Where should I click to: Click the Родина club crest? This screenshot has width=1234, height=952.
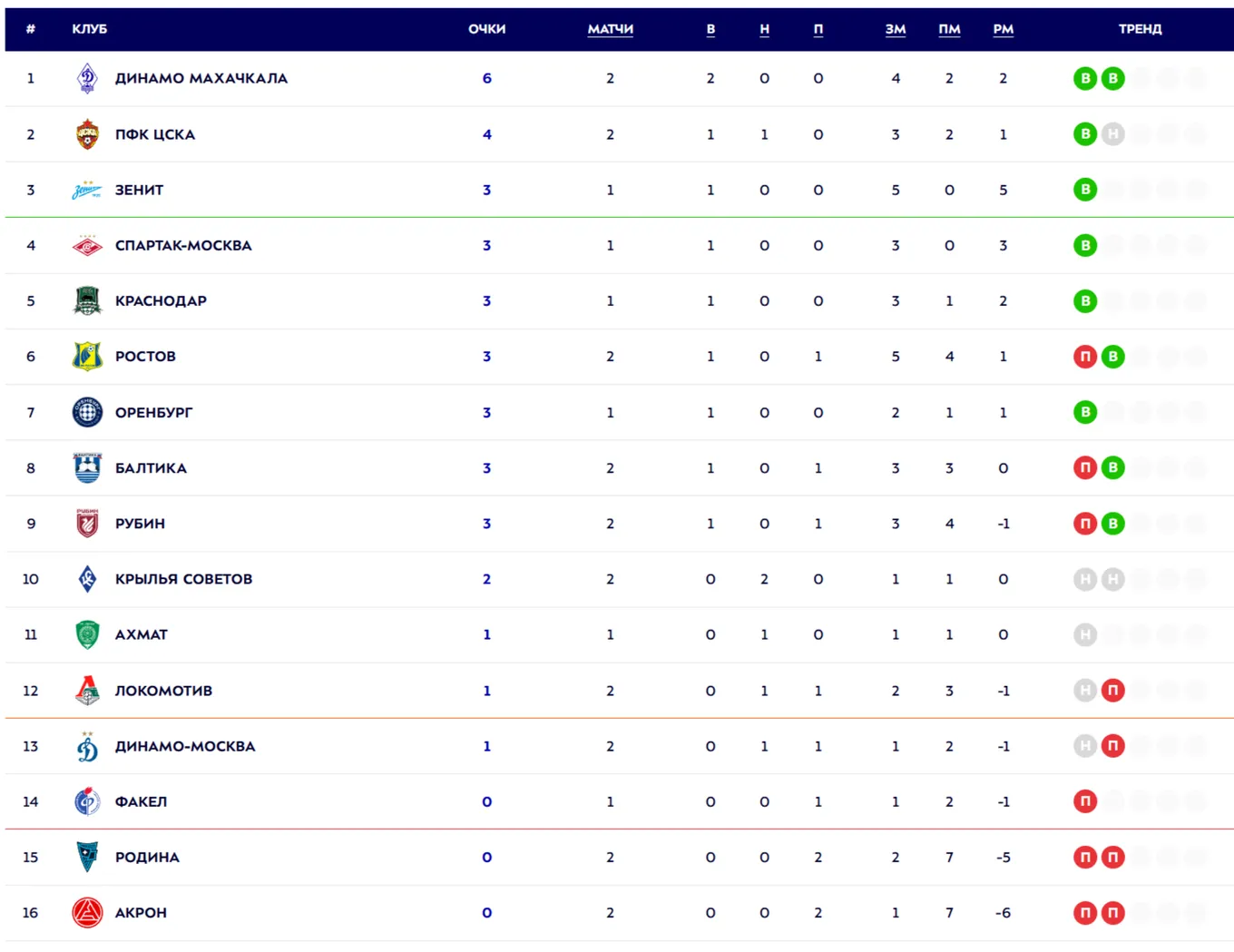(x=87, y=857)
